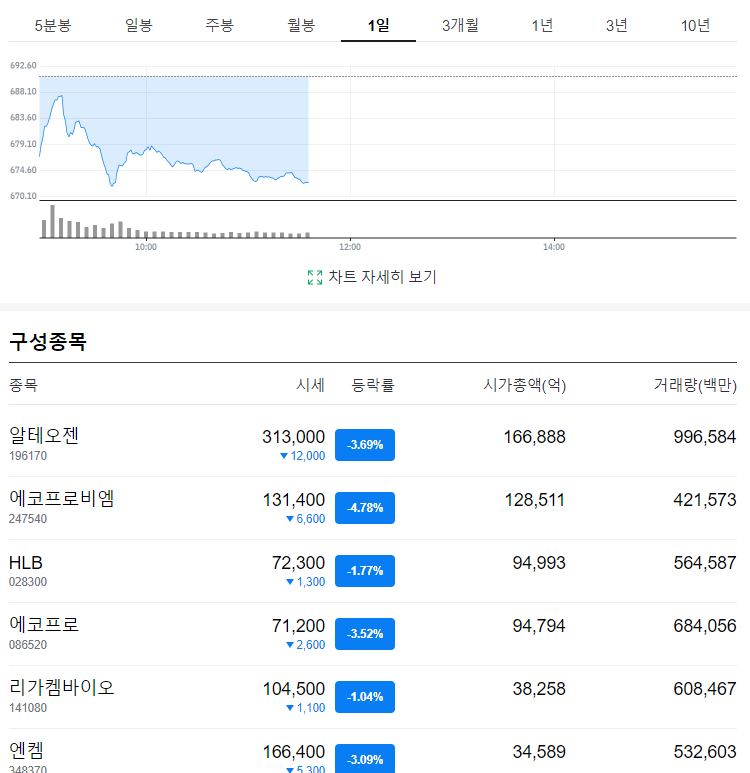This screenshot has width=750, height=773.
Task: Click the 12,000 price drop amount
Action: (308, 456)
